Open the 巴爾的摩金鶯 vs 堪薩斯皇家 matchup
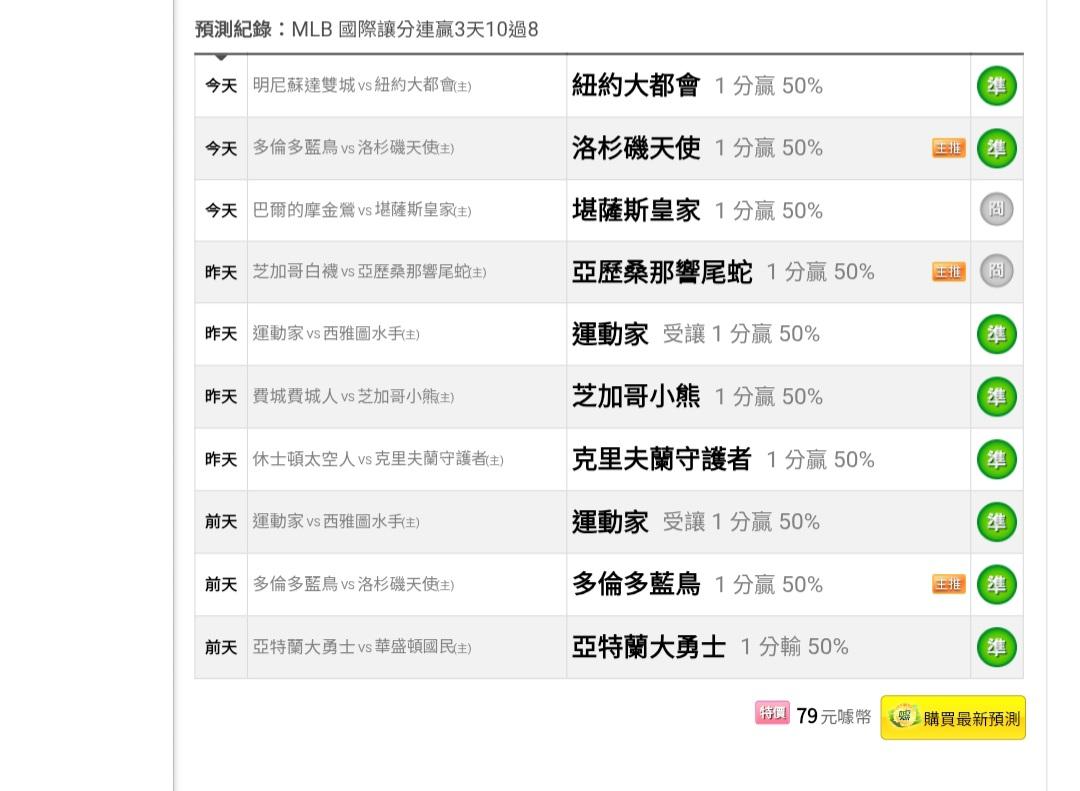Screen dimensions: 1080x791 [x=361, y=210]
